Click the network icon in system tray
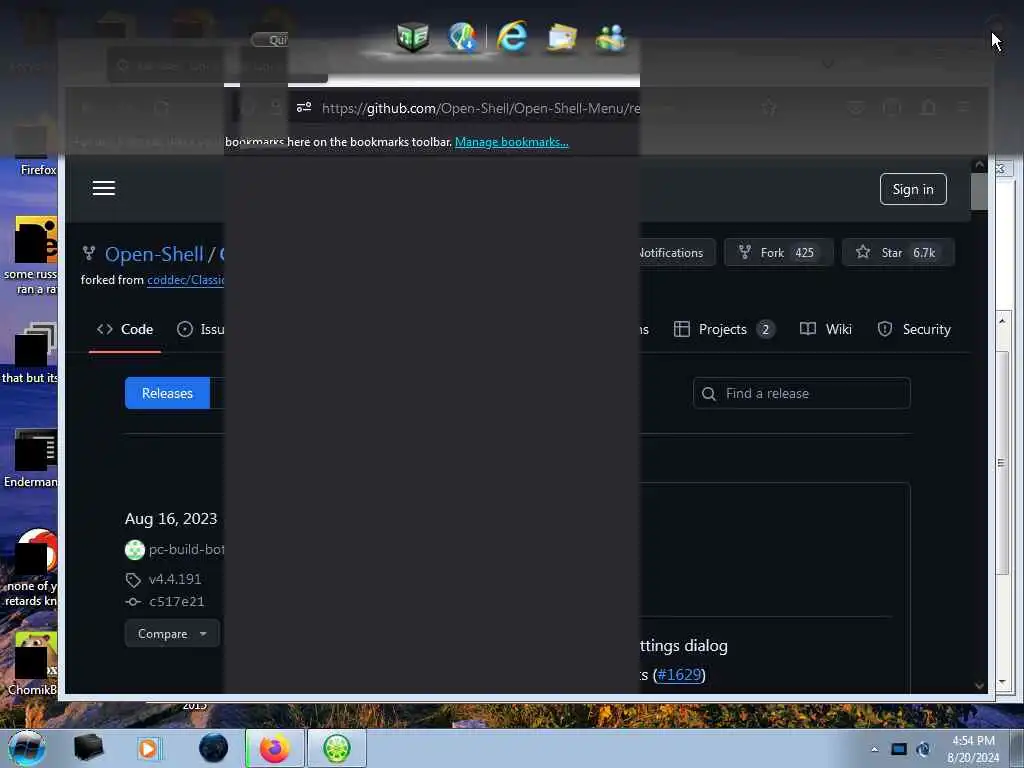1024x768 pixels. click(923, 749)
